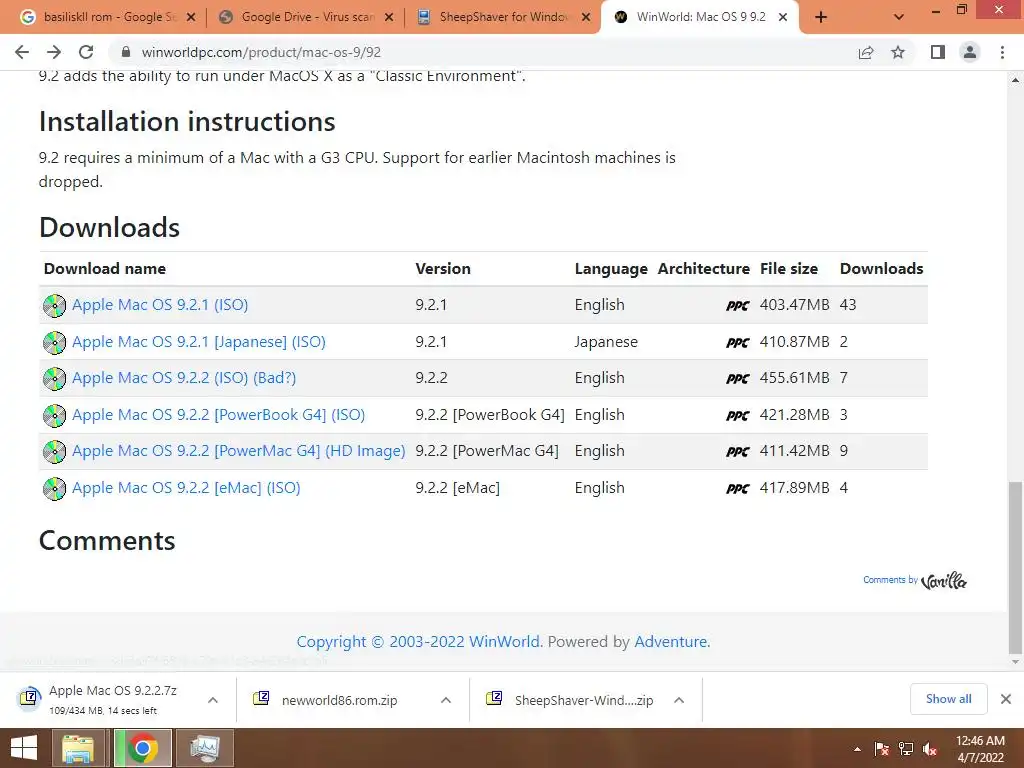
Task: Share this page icon
Action: (866, 52)
